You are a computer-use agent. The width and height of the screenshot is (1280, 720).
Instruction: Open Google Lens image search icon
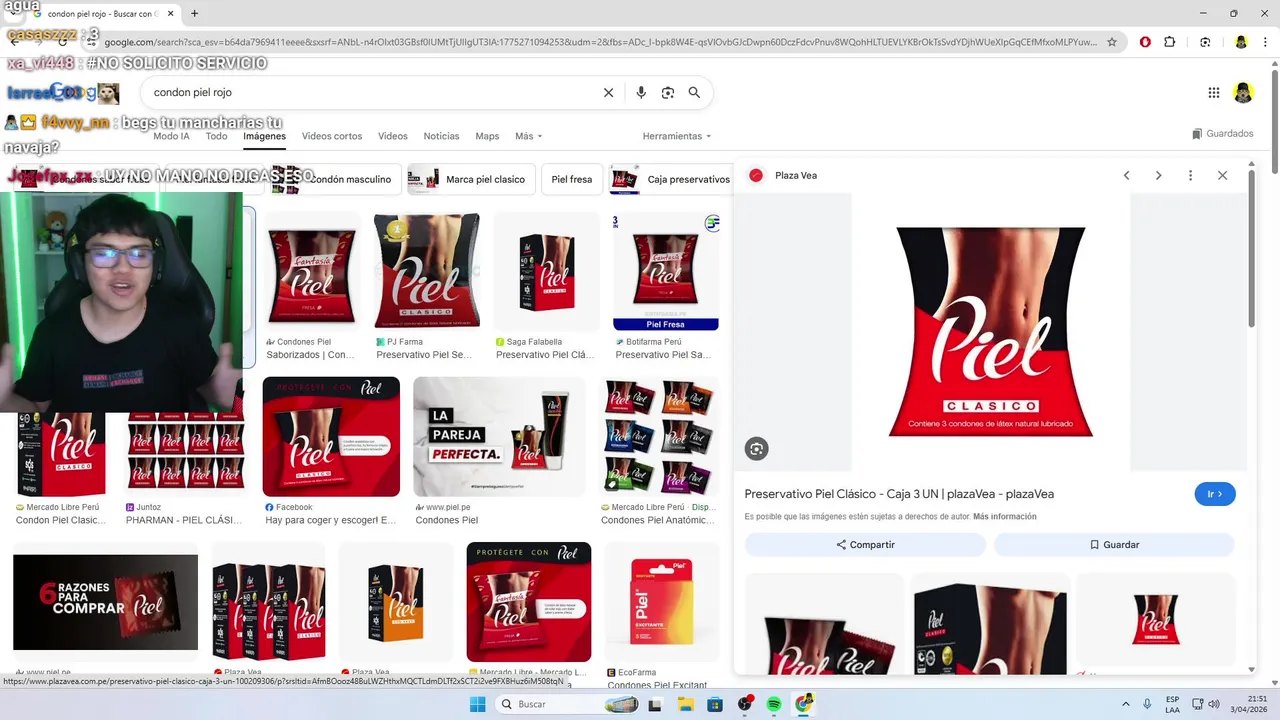[x=668, y=92]
